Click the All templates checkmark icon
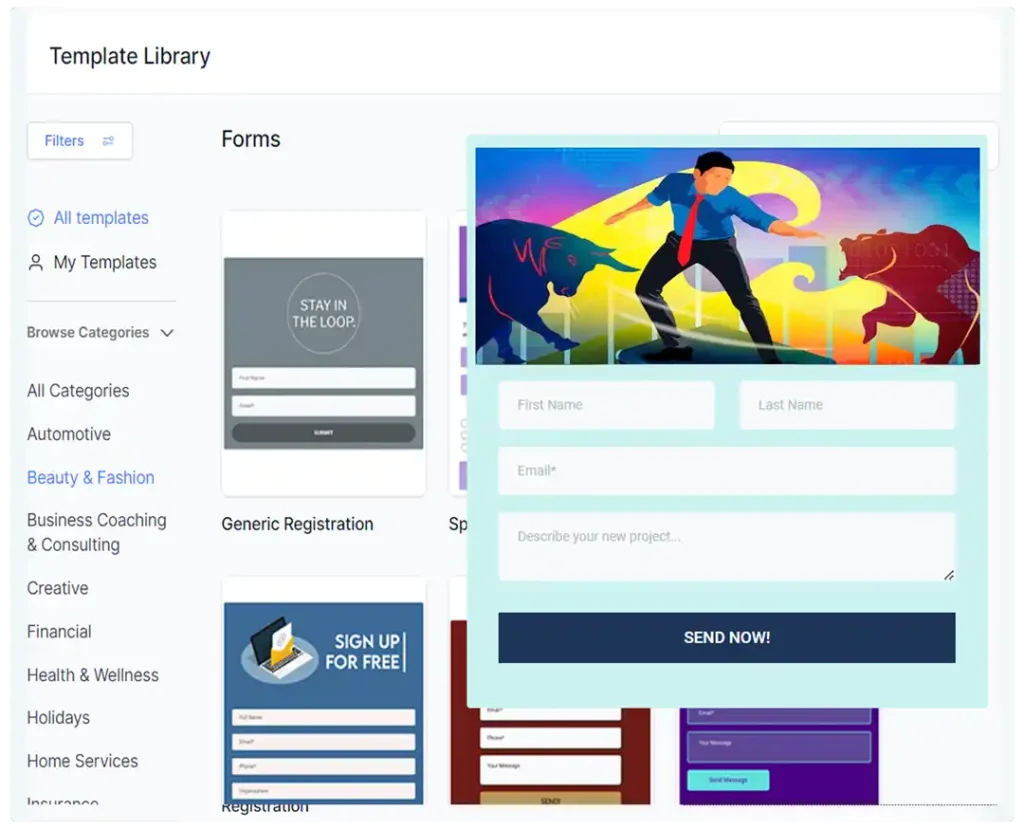 pyautogui.click(x=36, y=218)
